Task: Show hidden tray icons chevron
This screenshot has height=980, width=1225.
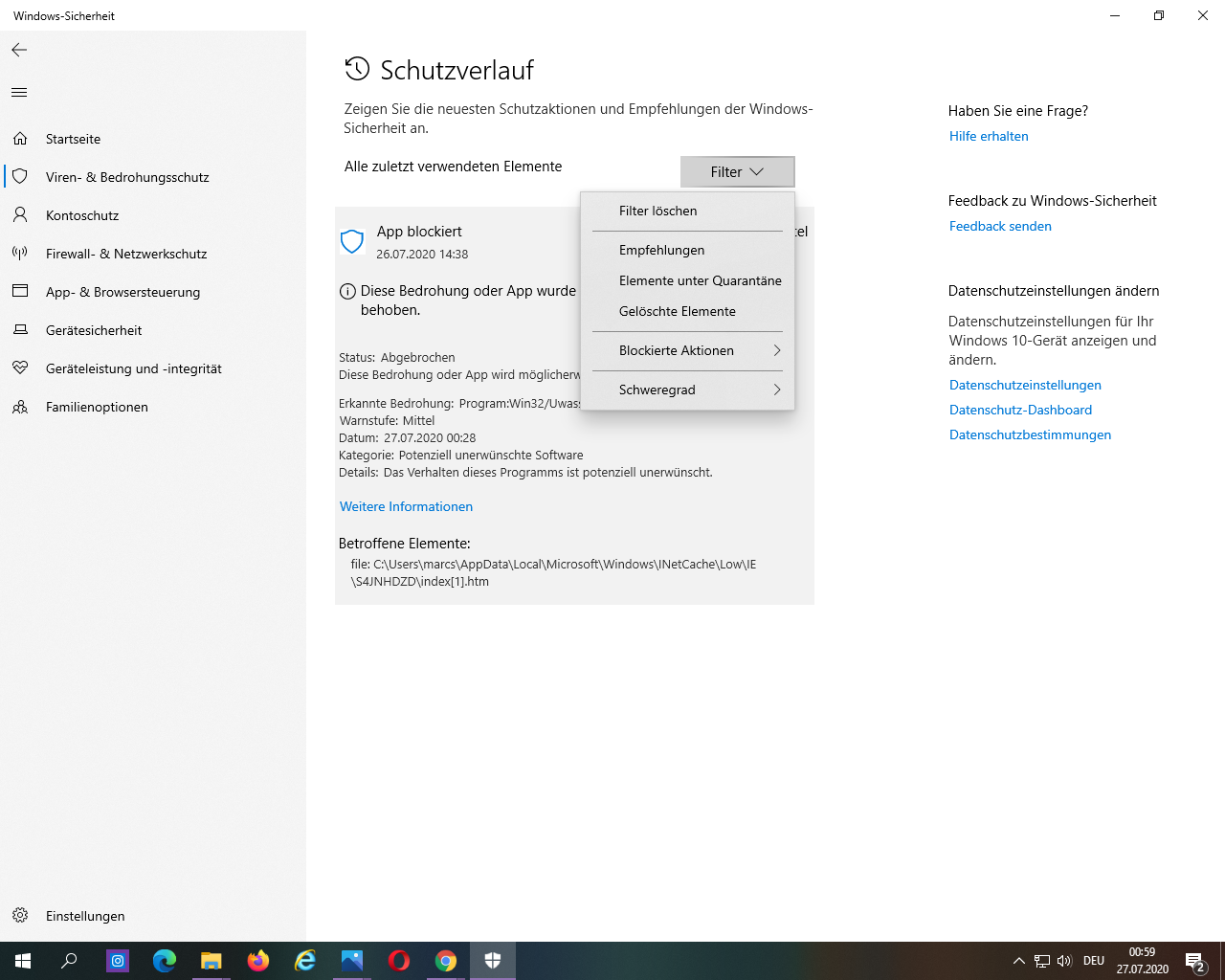Action: click(x=1019, y=961)
